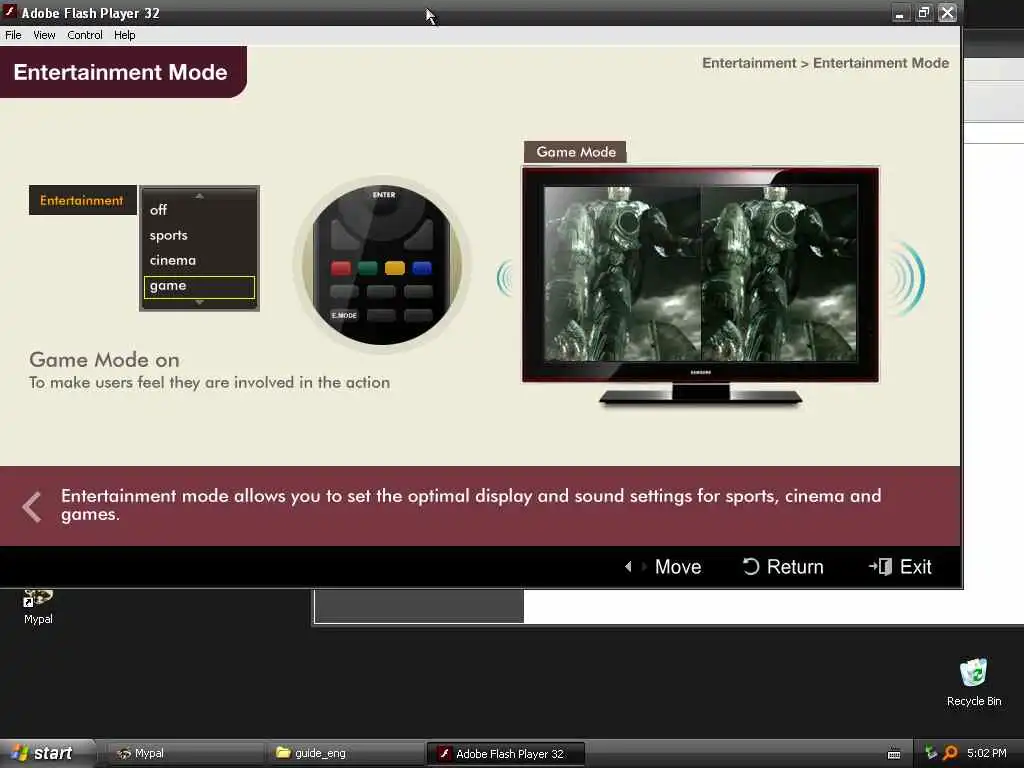Open the File menu
The image size is (1024, 768).
point(13,35)
